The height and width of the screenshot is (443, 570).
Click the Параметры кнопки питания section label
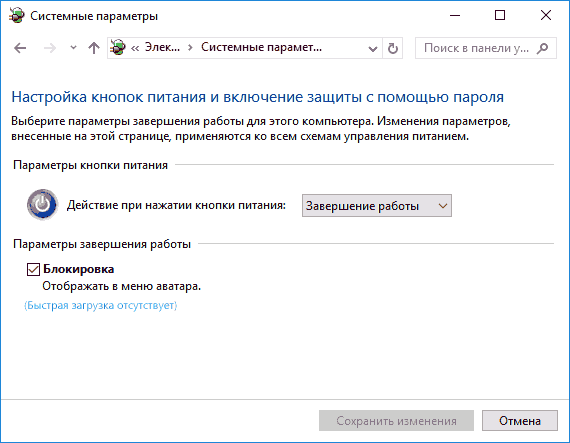pos(90,165)
